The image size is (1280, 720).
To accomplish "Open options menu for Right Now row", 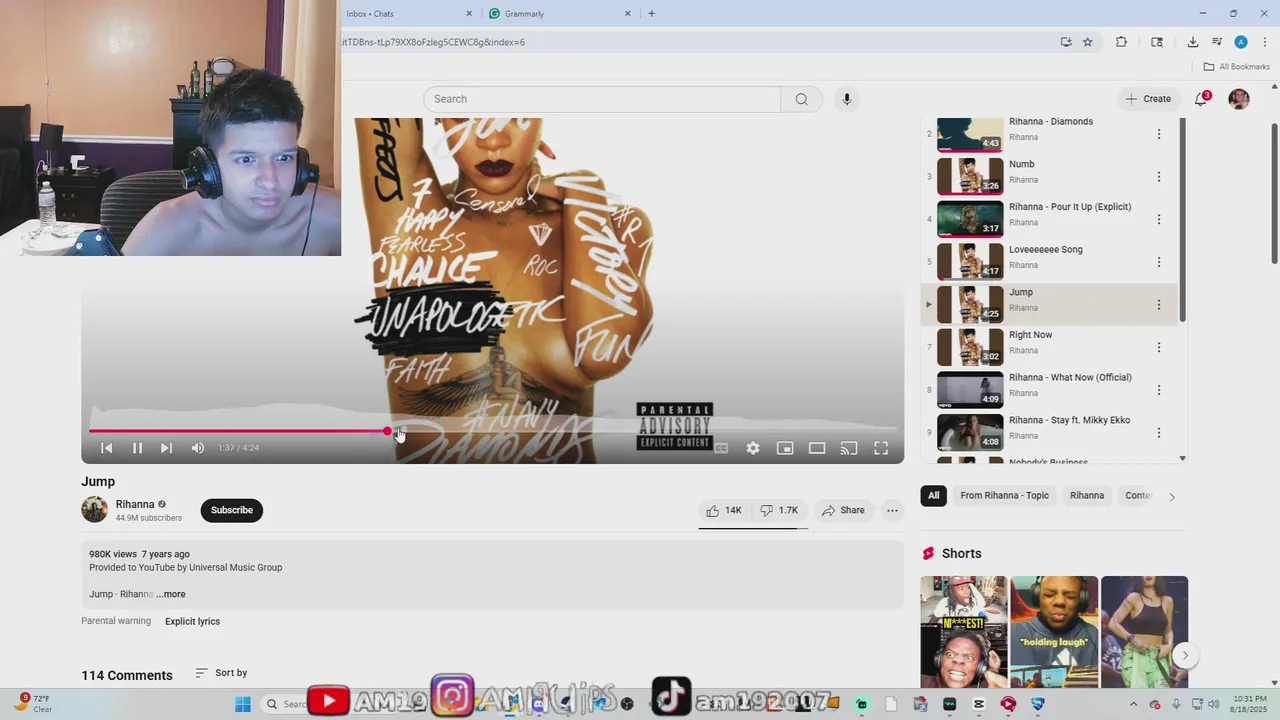I will tap(1159, 347).
